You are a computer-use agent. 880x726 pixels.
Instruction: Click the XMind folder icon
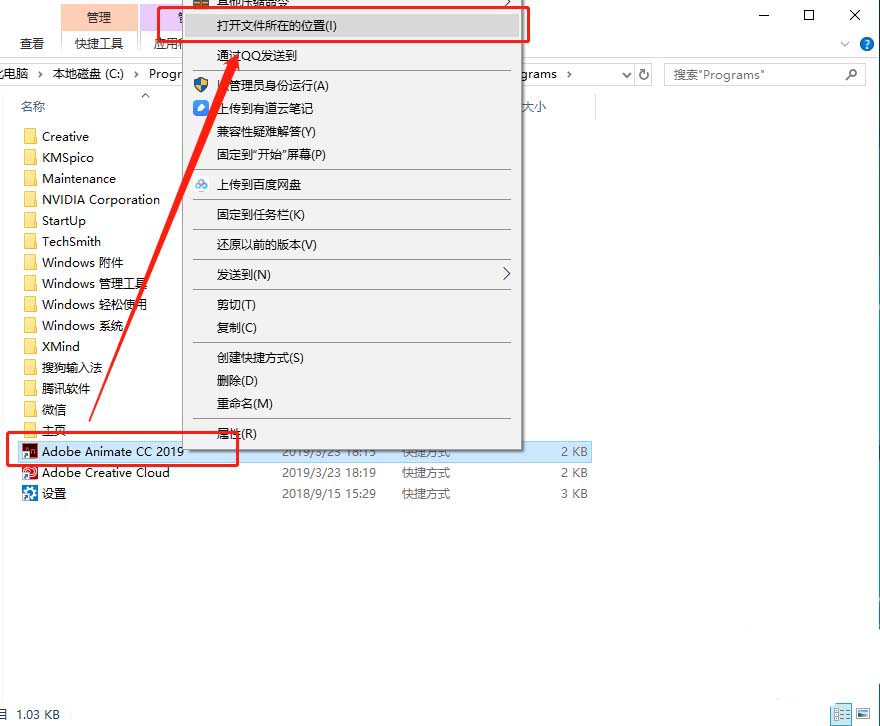point(30,346)
